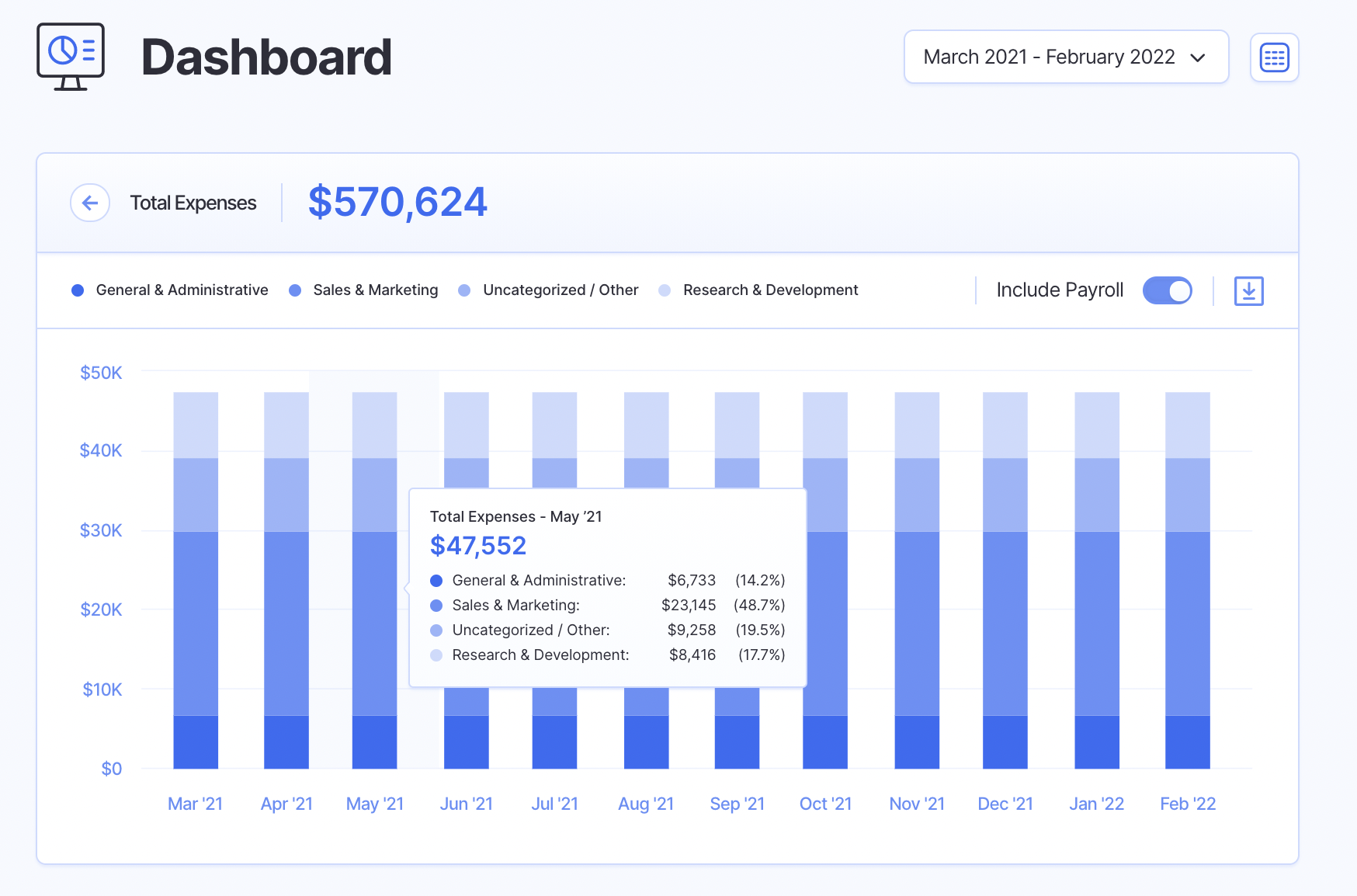The width and height of the screenshot is (1357, 896).
Task: Disable the Include Payroll switch
Action: point(1167,290)
